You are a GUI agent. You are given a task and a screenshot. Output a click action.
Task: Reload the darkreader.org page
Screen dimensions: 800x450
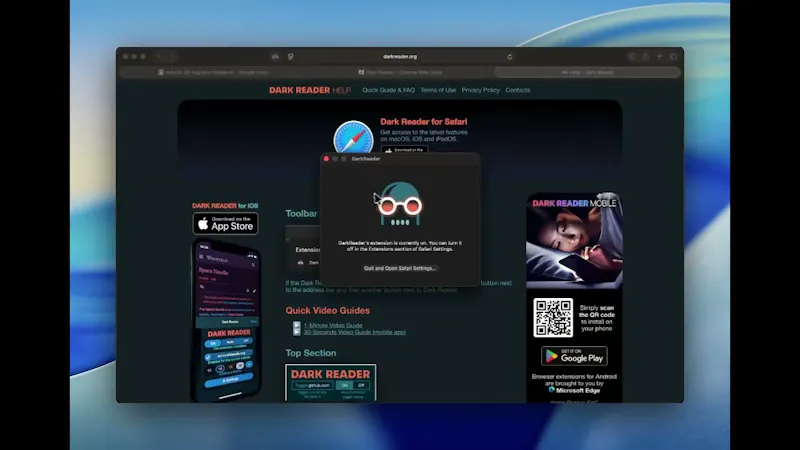click(510, 57)
